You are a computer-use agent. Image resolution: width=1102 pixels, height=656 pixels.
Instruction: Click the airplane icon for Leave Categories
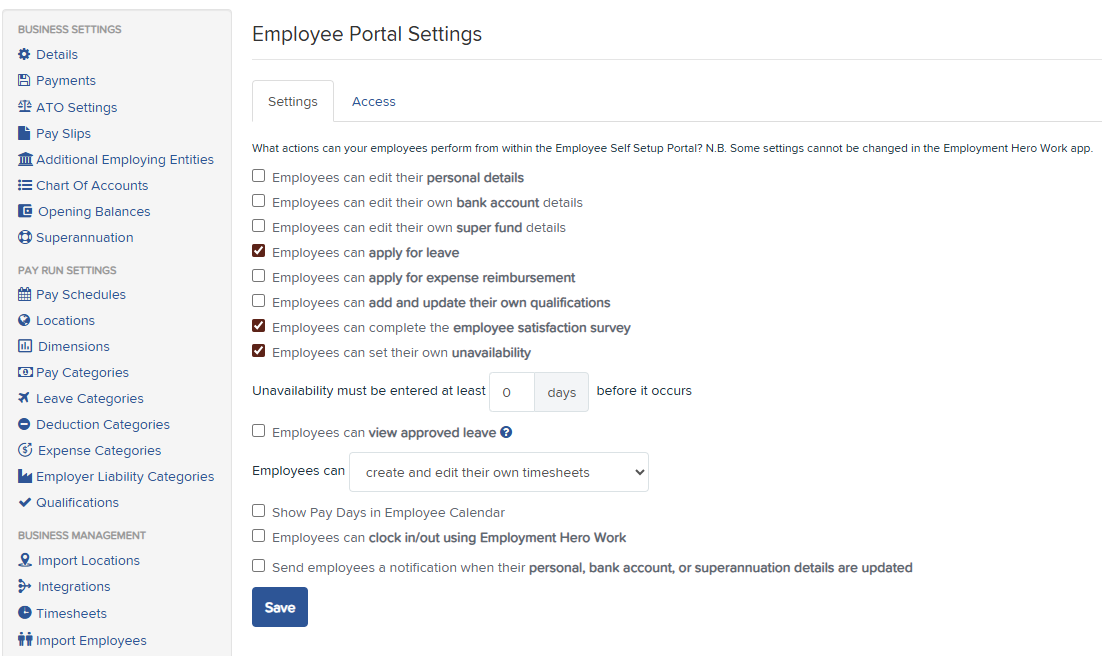25,399
